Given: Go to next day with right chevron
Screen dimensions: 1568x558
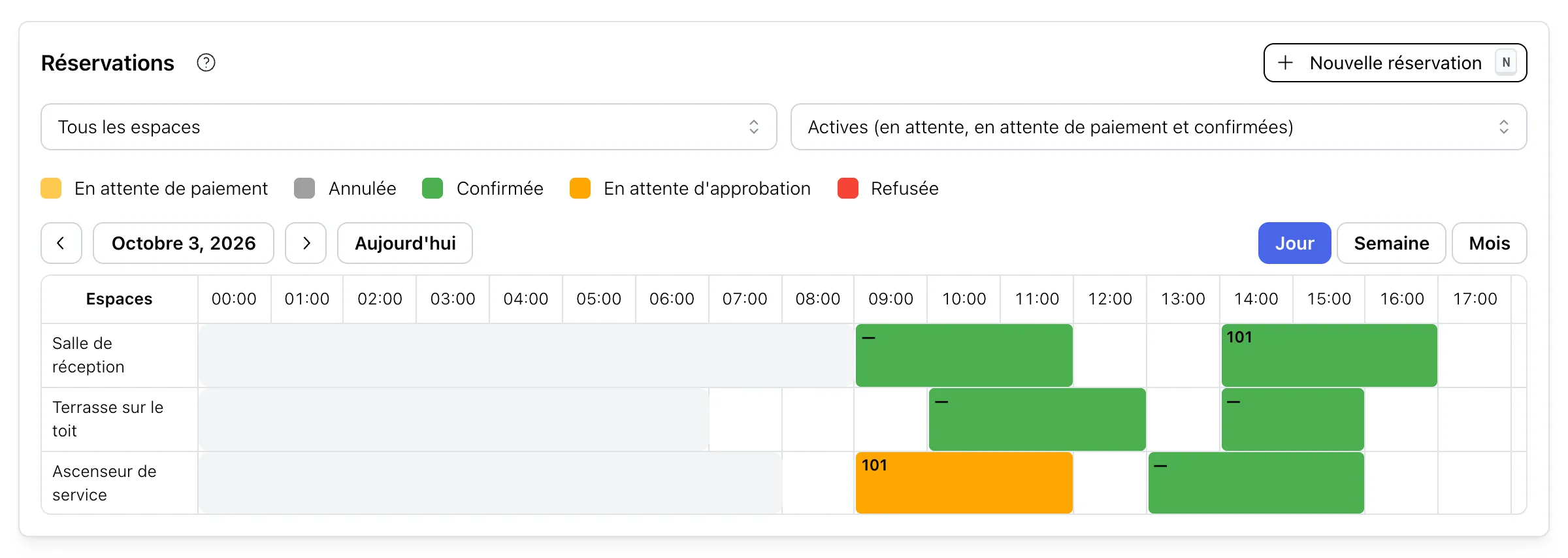Looking at the screenshot, I should (306, 243).
